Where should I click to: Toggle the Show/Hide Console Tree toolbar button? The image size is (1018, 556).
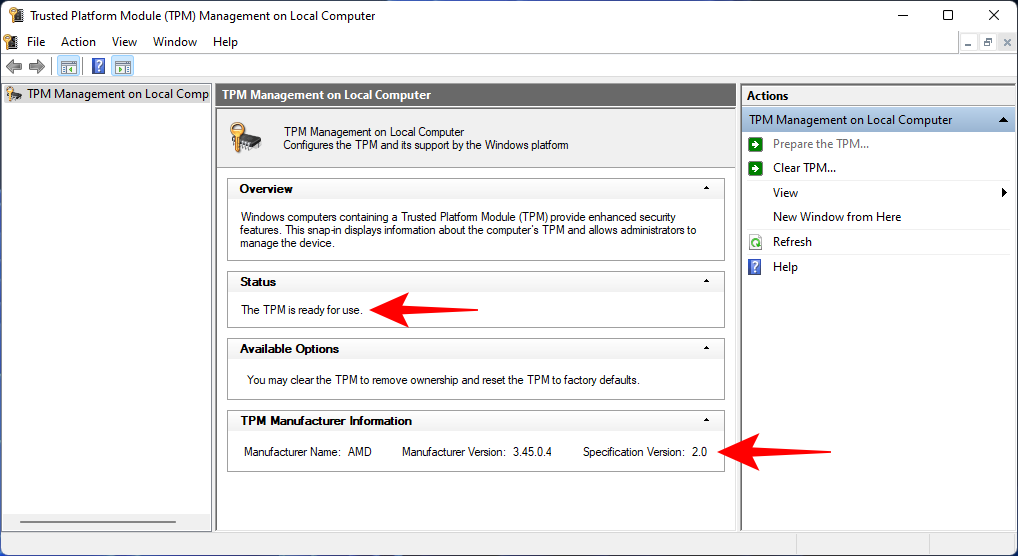click(68, 67)
